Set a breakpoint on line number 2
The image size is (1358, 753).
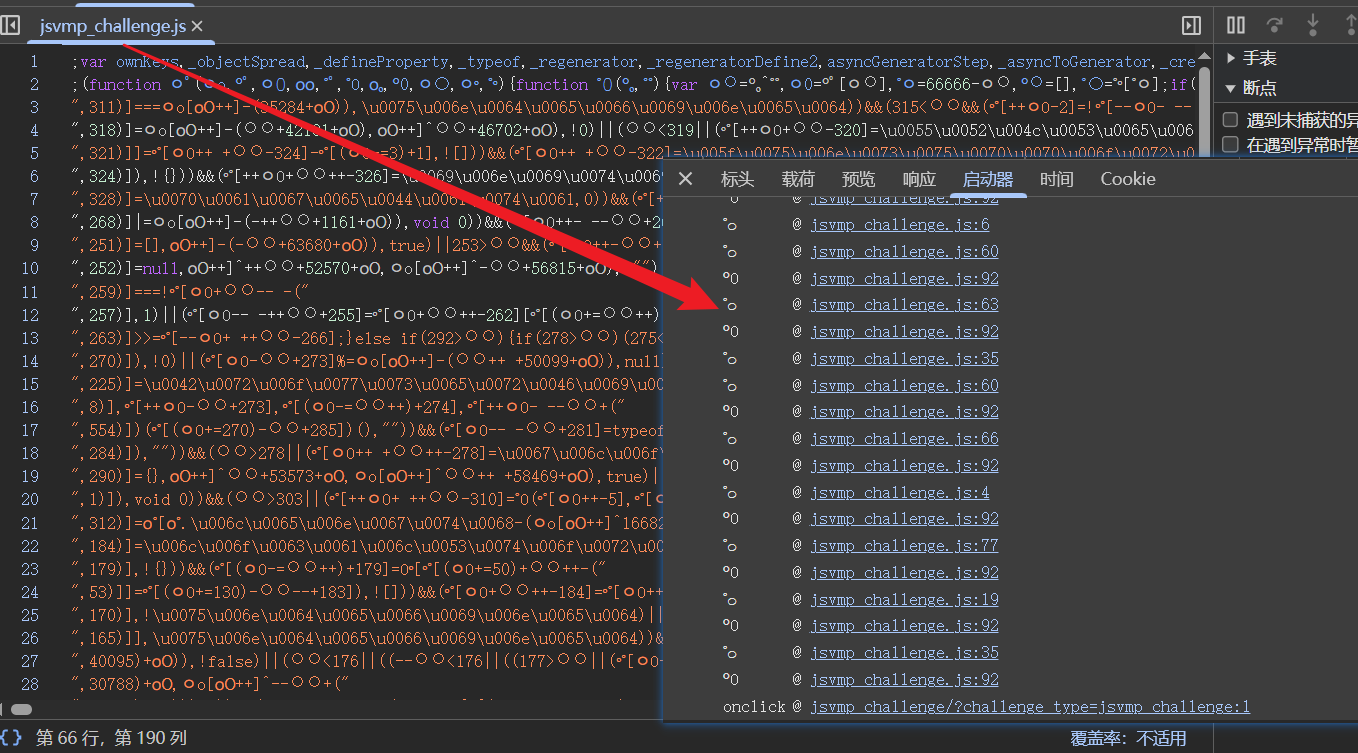click(x=33, y=85)
